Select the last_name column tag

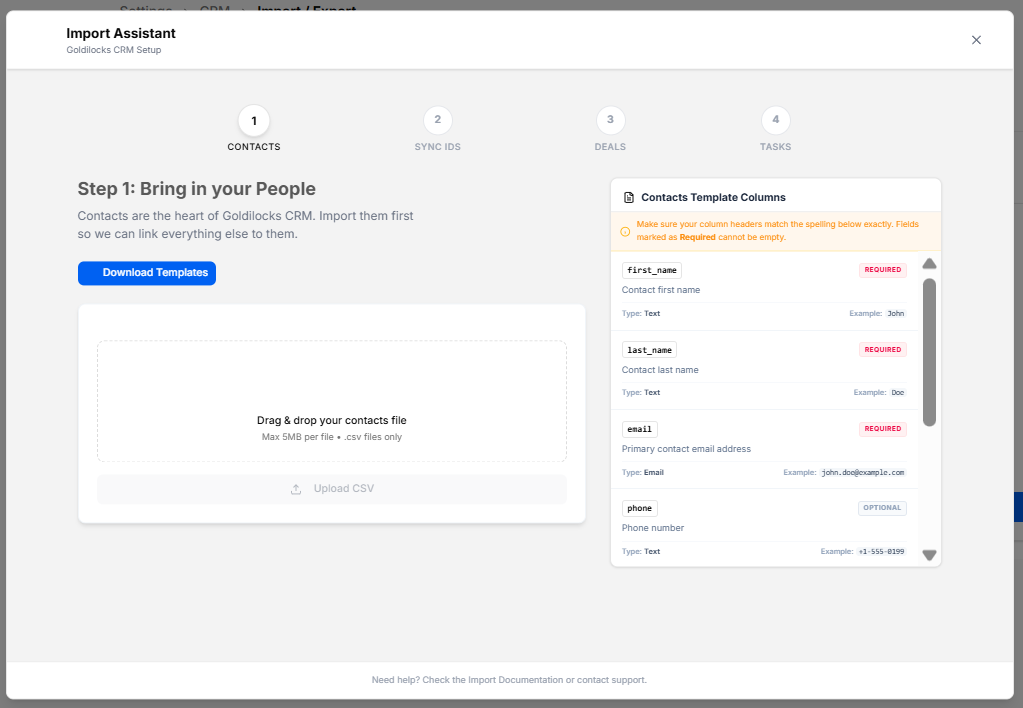pos(649,350)
